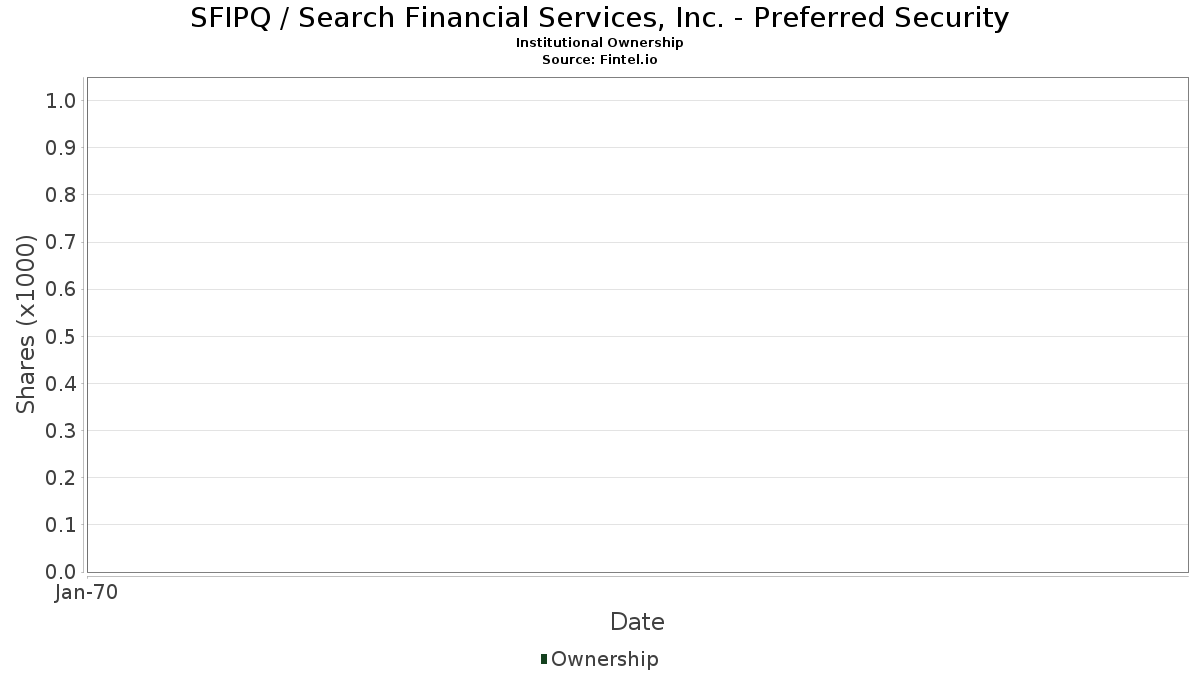Toggle the Ownership series legend label
1200x675 pixels.
click(604, 659)
